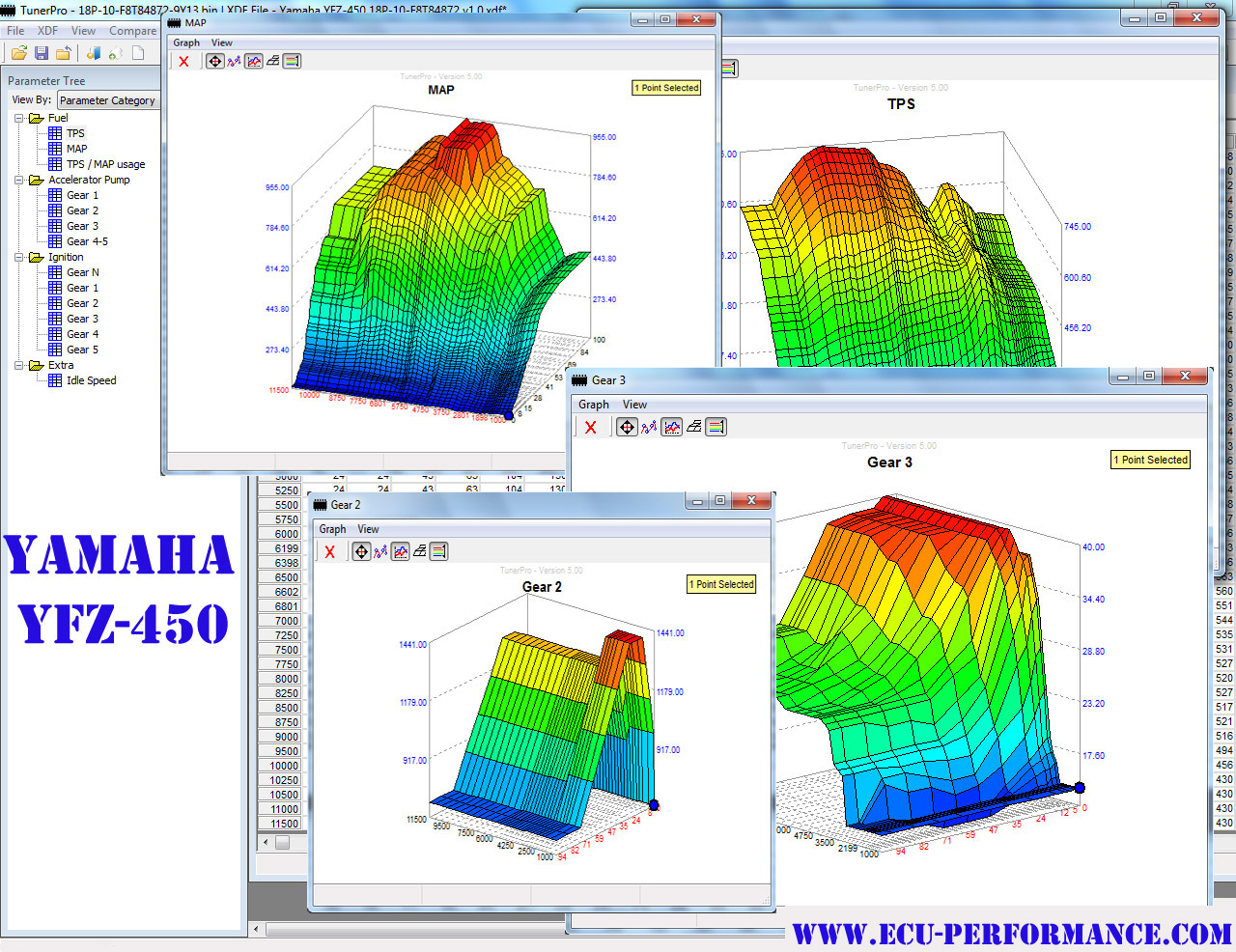Toggle the move/rotate crosshair tool in Gear 3 window

[x=627, y=427]
